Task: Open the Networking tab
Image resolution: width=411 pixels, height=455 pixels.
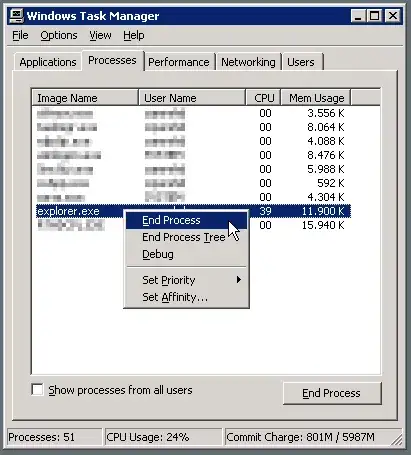Action: click(x=248, y=62)
